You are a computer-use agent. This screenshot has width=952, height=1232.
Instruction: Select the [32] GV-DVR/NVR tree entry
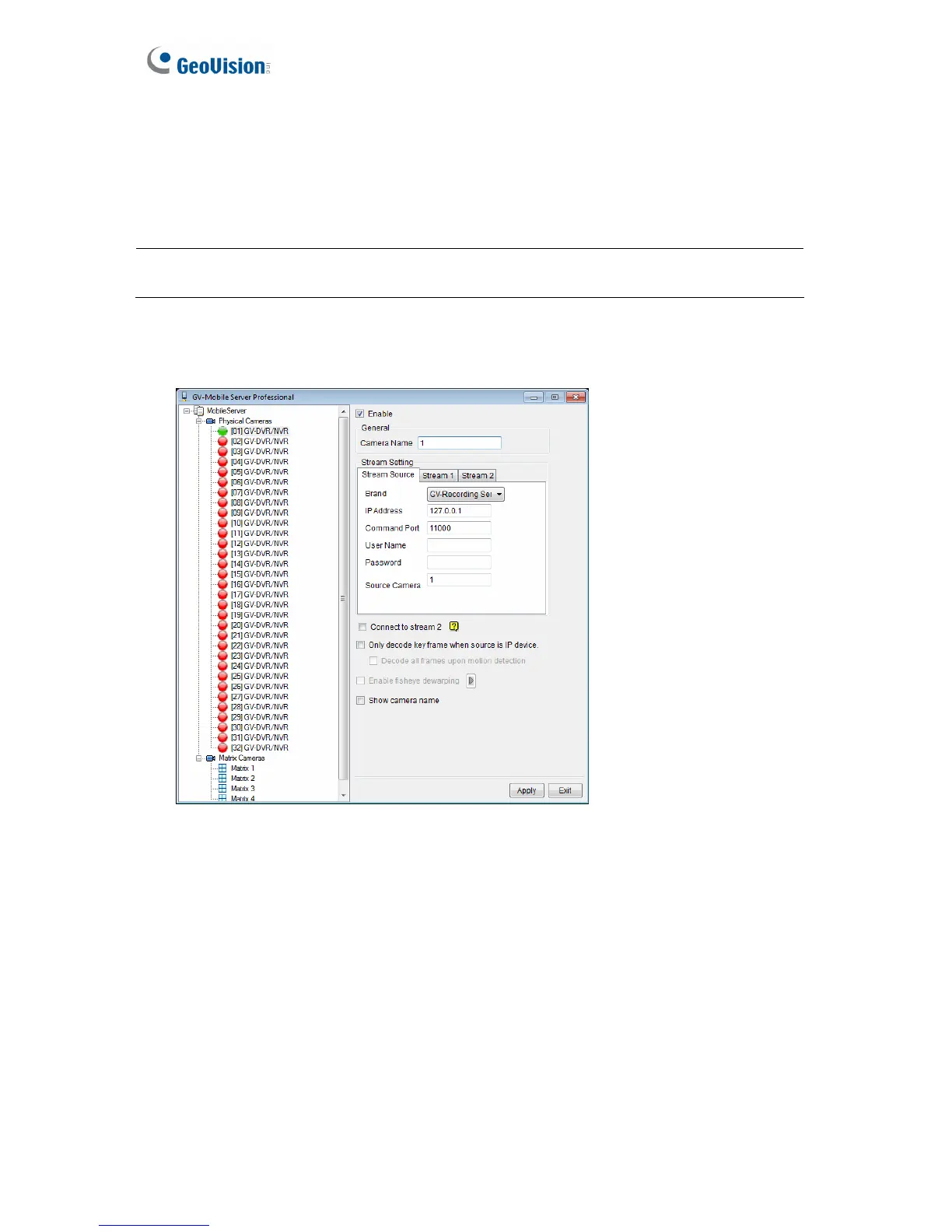260,747
